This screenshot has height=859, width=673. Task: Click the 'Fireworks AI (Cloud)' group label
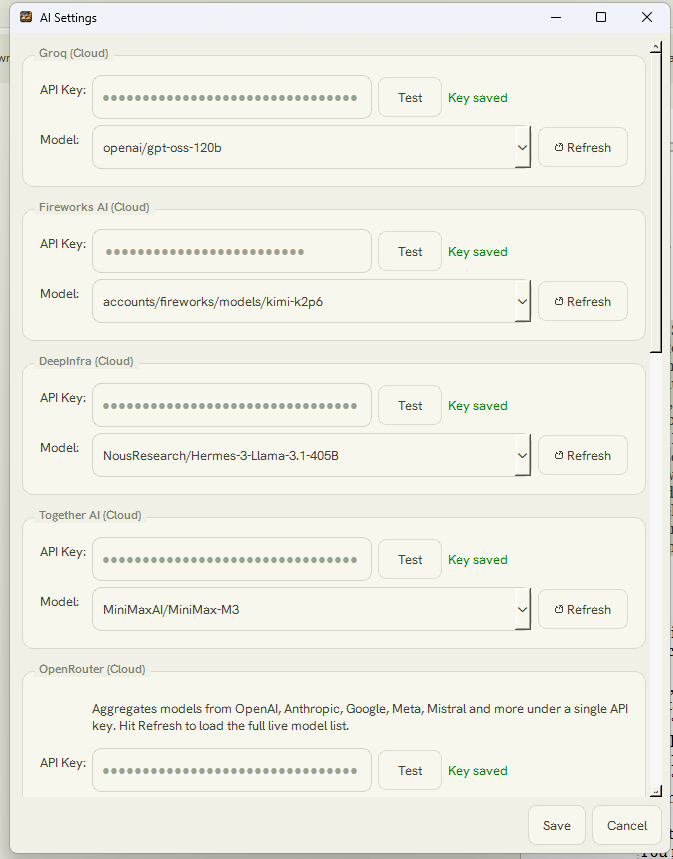[x=94, y=207]
